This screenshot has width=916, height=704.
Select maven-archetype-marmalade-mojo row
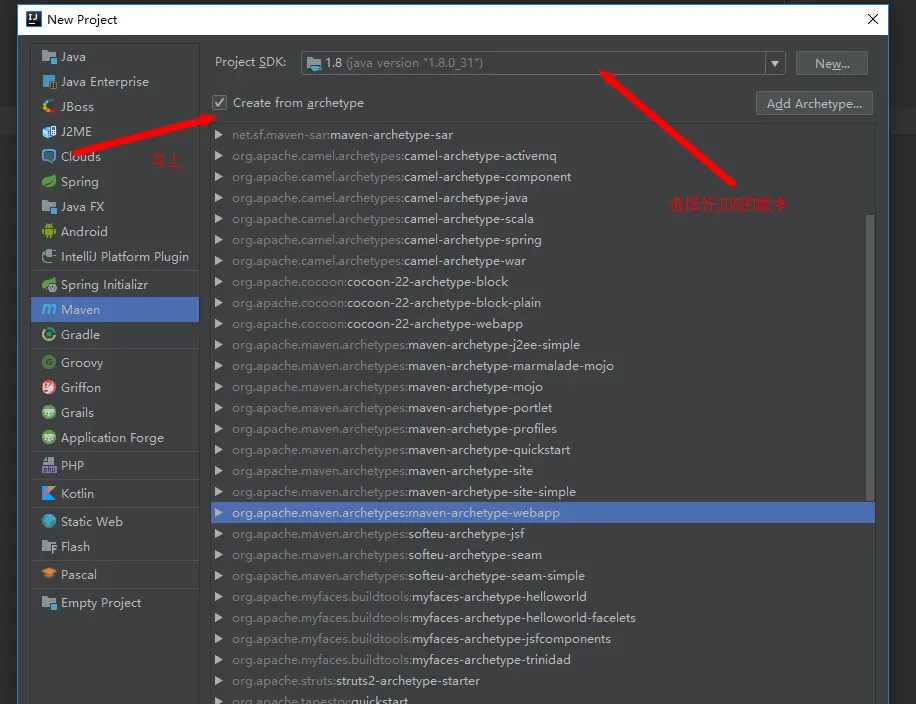click(543, 366)
